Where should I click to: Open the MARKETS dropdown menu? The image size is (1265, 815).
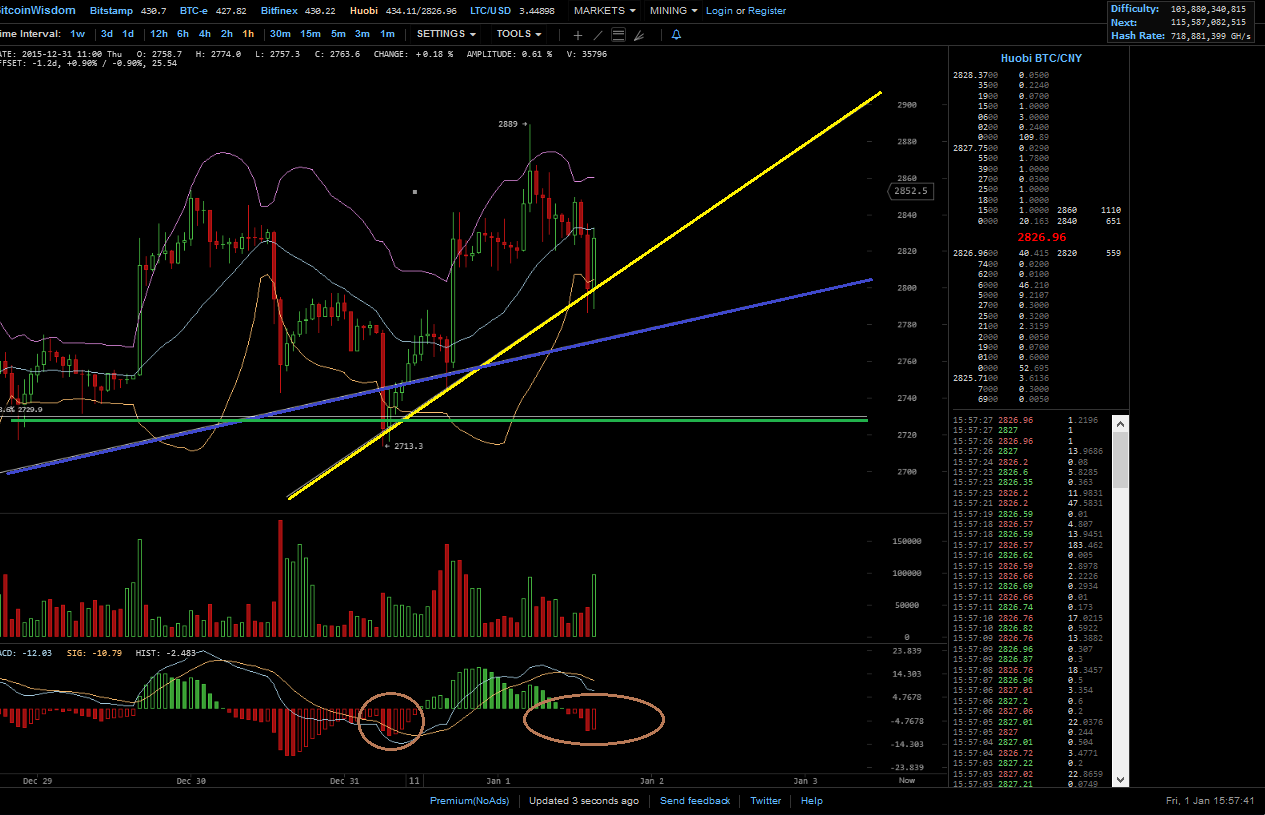[605, 11]
